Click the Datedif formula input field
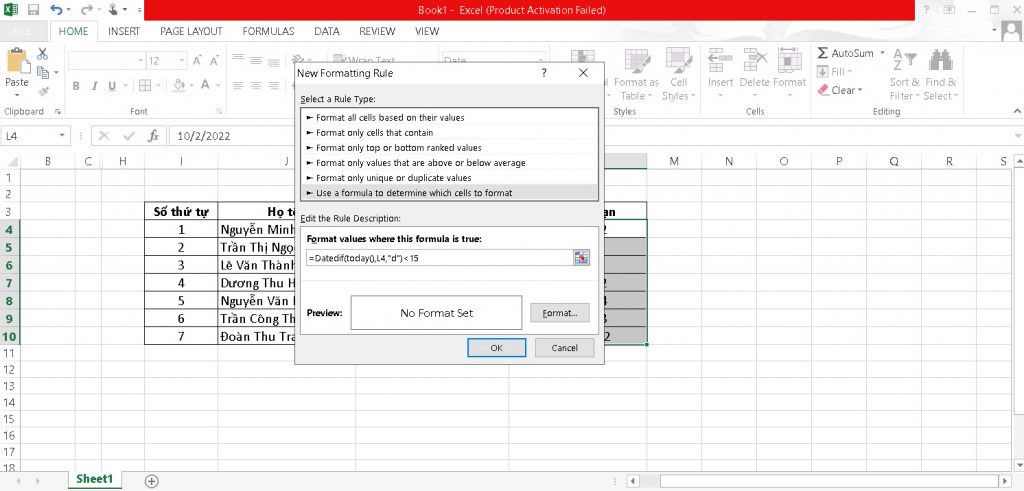This screenshot has height=491, width=1024. (x=439, y=258)
